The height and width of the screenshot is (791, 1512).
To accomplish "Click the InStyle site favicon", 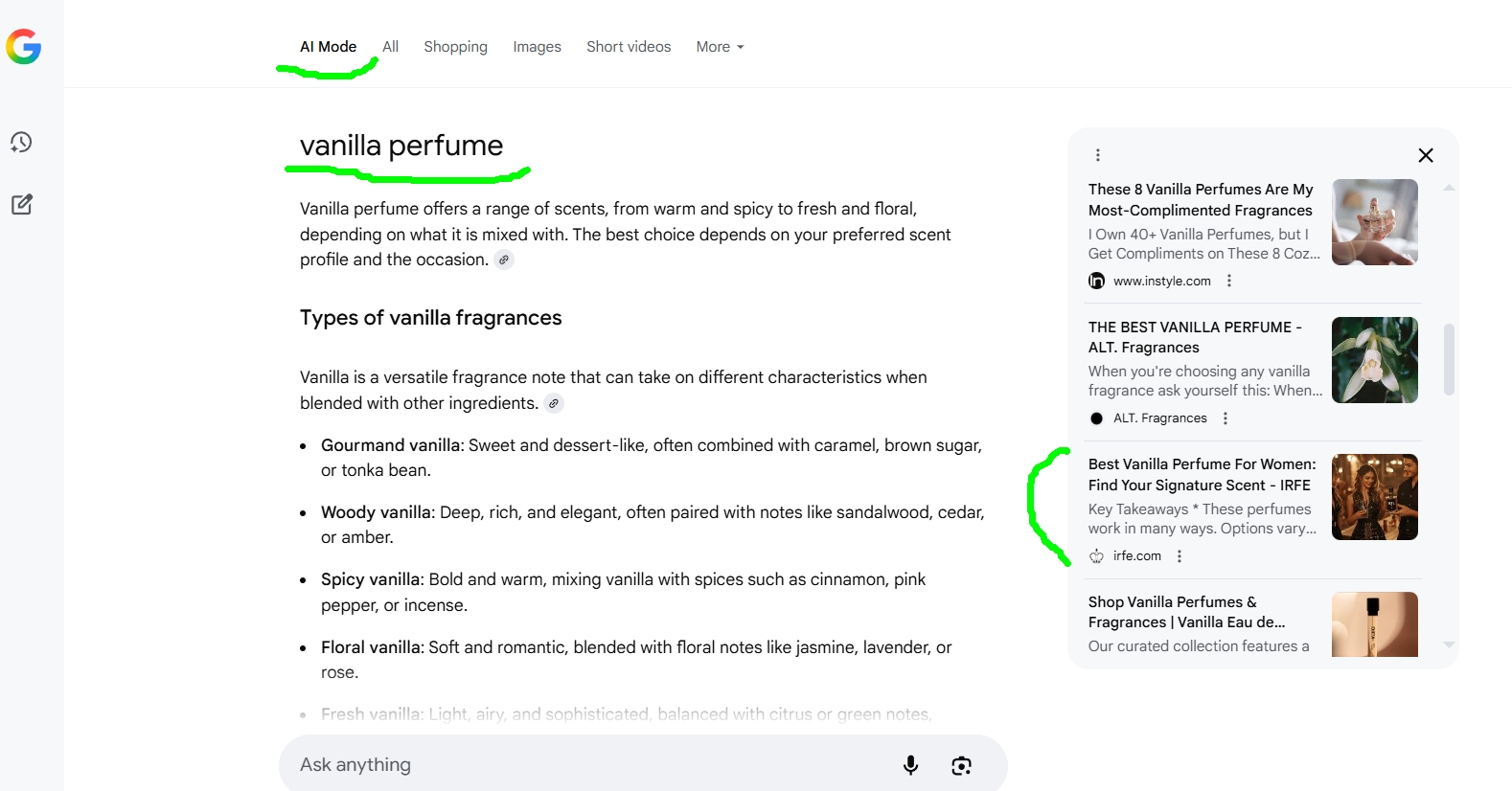I will (1096, 281).
